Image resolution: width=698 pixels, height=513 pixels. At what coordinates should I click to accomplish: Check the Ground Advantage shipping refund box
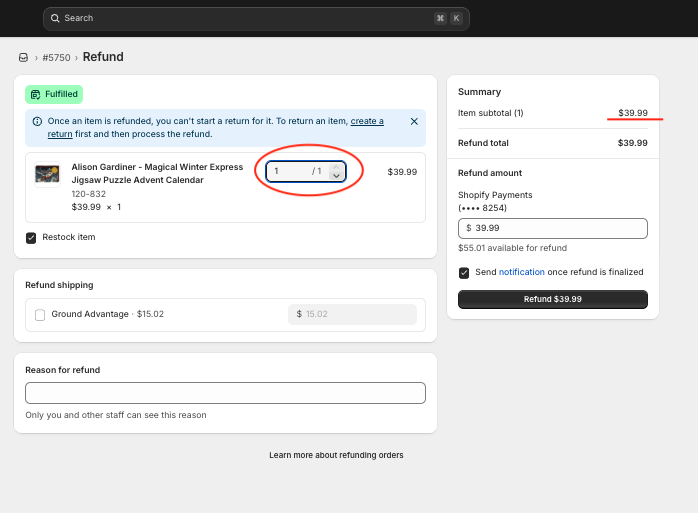click(40, 315)
